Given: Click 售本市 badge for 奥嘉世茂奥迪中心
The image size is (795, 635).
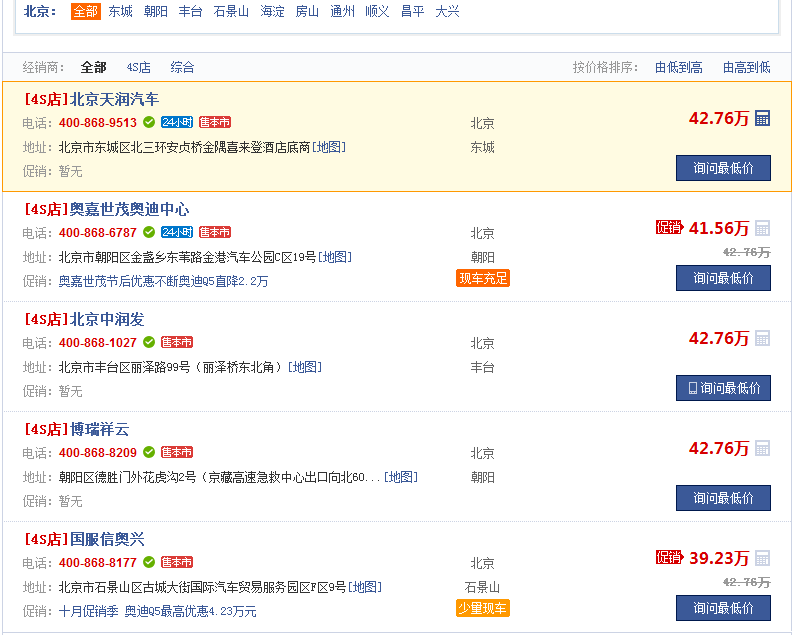Looking at the screenshot, I should (x=215, y=232).
